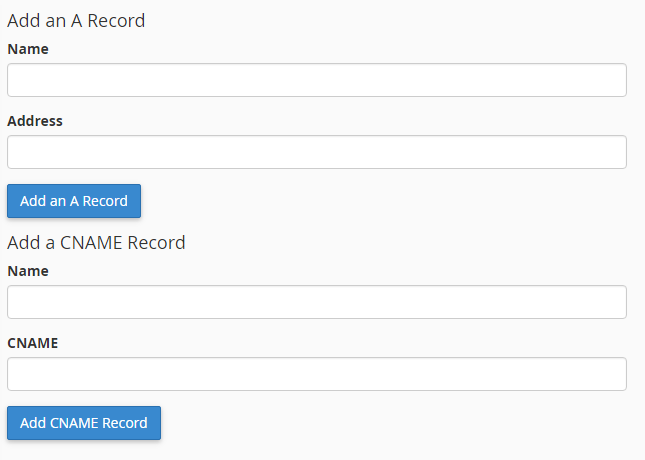Click the Address label text
Viewport: 645px width, 460px height.
pos(35,121)
